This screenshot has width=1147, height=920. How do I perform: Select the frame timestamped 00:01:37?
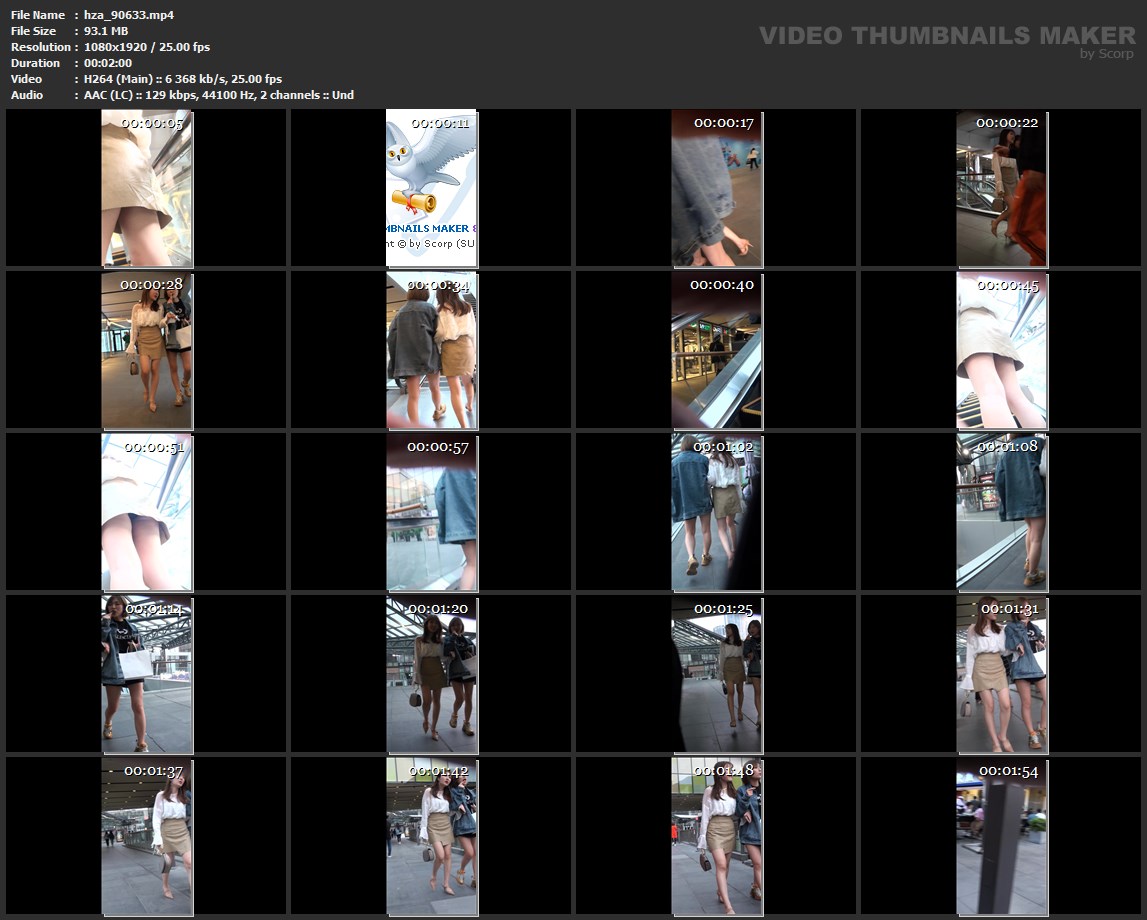(146, 836)
